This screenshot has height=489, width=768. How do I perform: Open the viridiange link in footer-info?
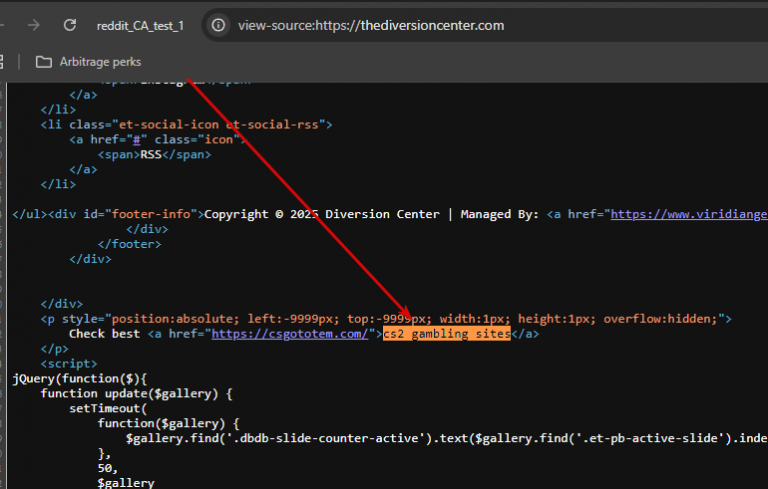[689, 214]
